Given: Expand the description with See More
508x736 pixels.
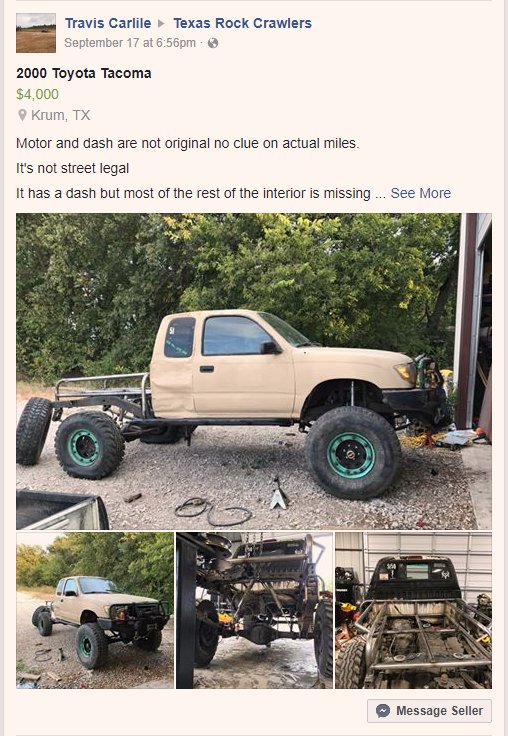Looking at the screenshot, I should (421, 193).
